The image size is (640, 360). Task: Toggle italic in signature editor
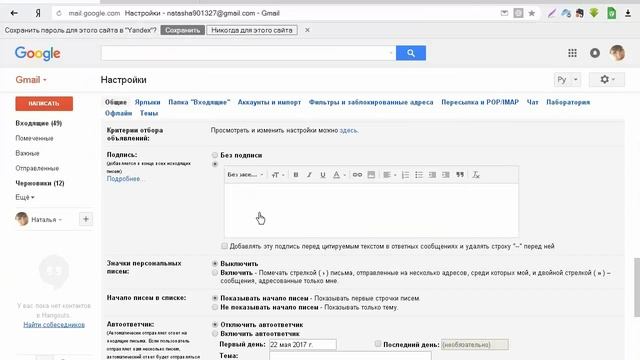tap(309, 175)
